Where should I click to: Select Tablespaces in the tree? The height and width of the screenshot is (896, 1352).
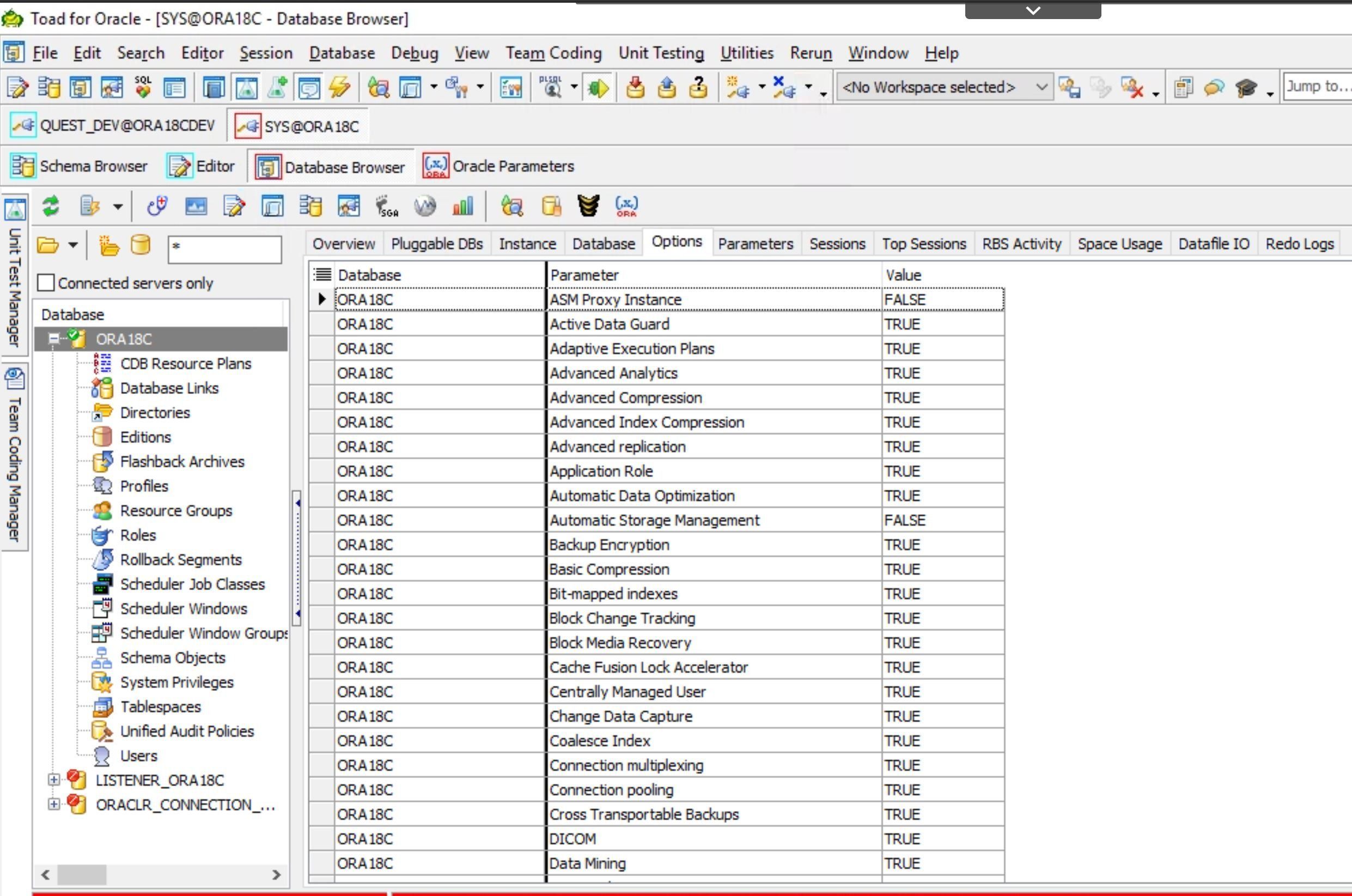pos(161,707)
